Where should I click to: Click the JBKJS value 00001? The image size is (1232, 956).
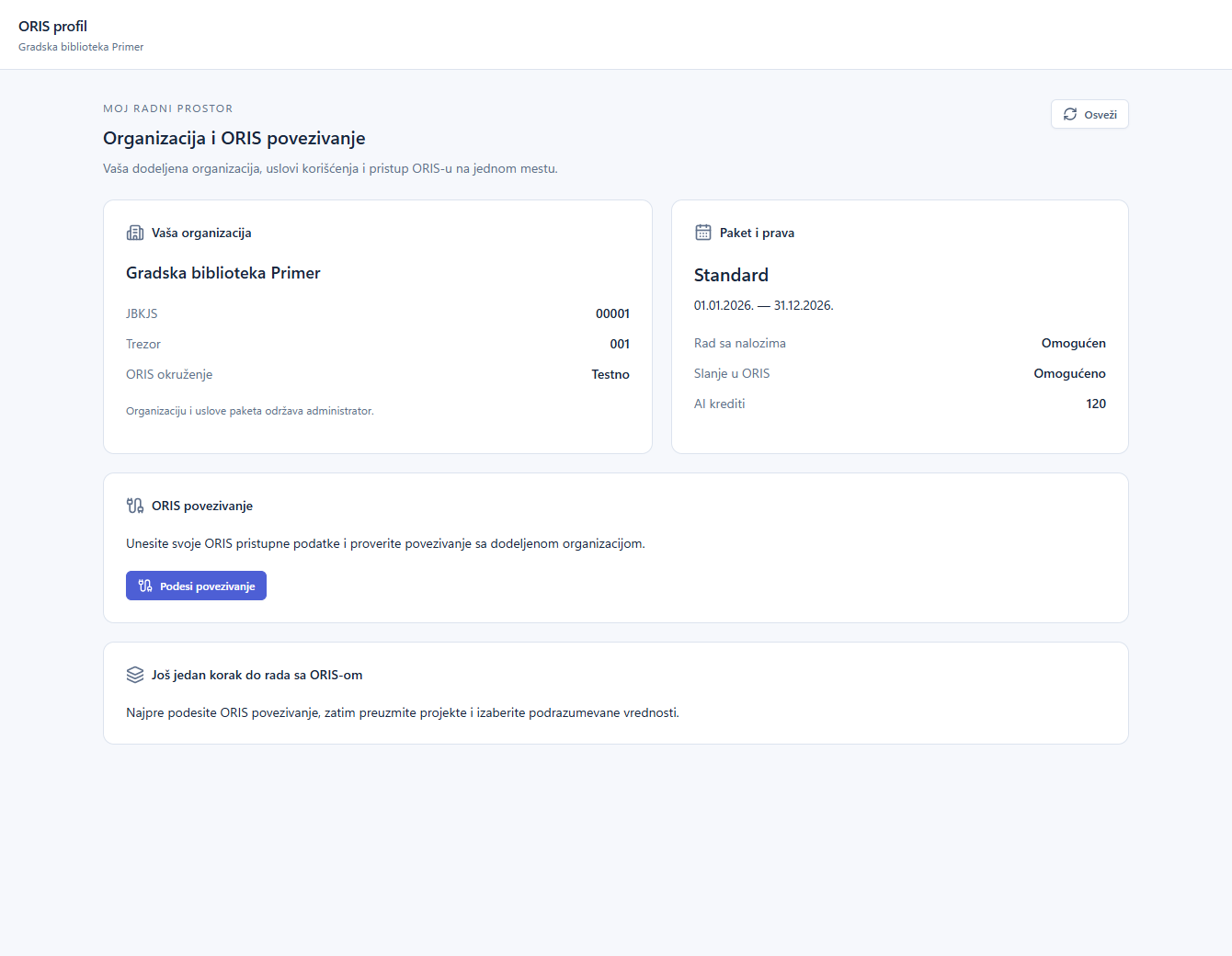point(612,313)
